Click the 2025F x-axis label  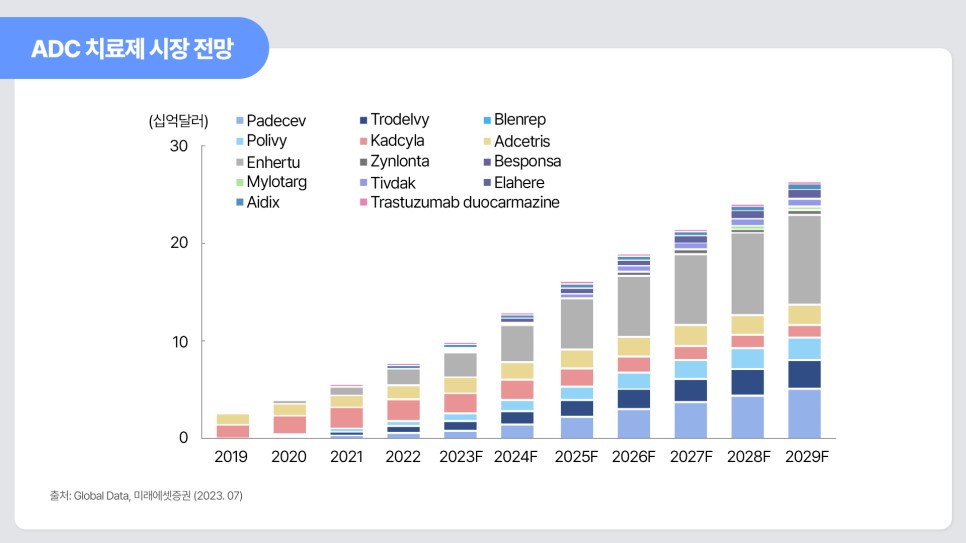[576, 457]
